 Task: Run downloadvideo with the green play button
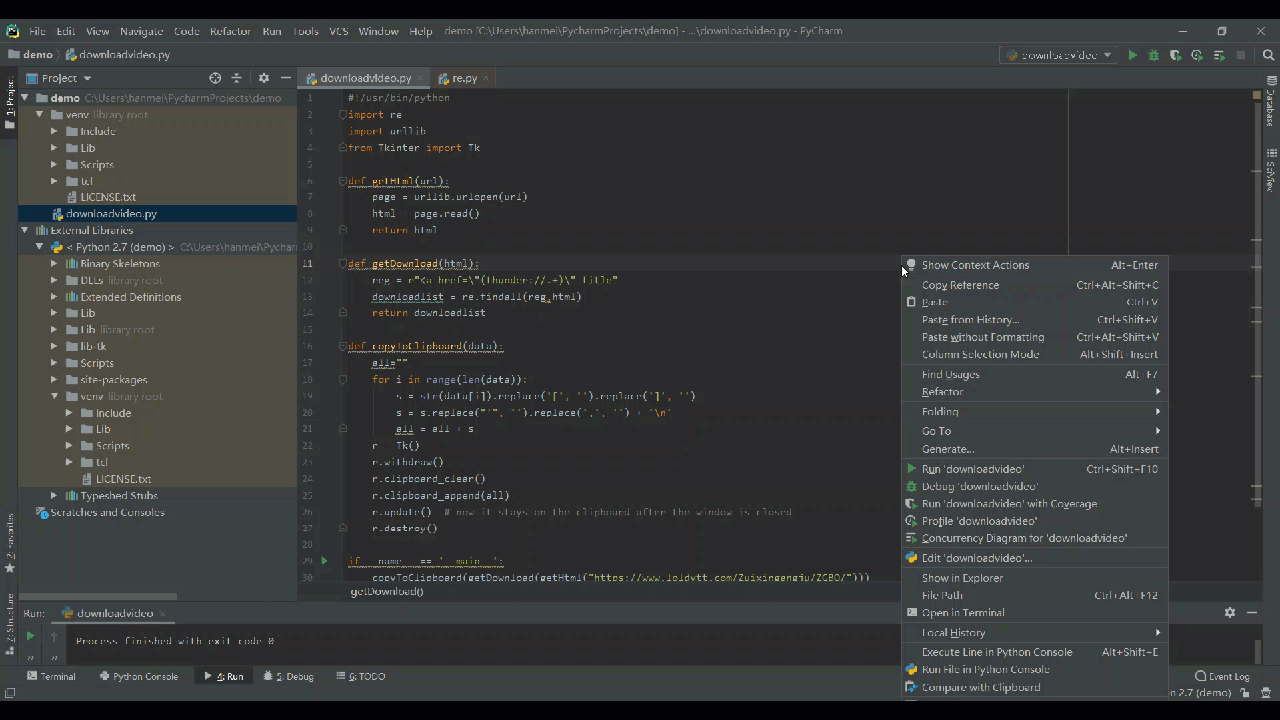pos(1132,55)
